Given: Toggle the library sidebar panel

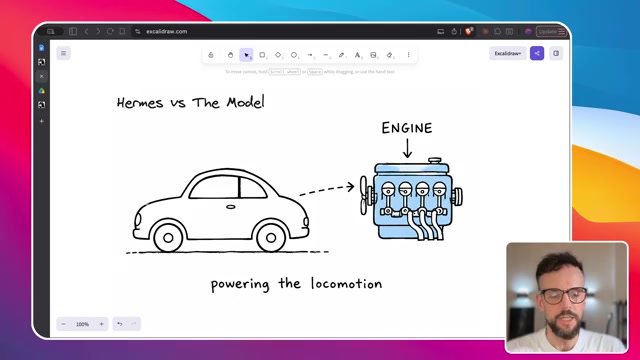Looking at the screenshot, I should 556,53.
